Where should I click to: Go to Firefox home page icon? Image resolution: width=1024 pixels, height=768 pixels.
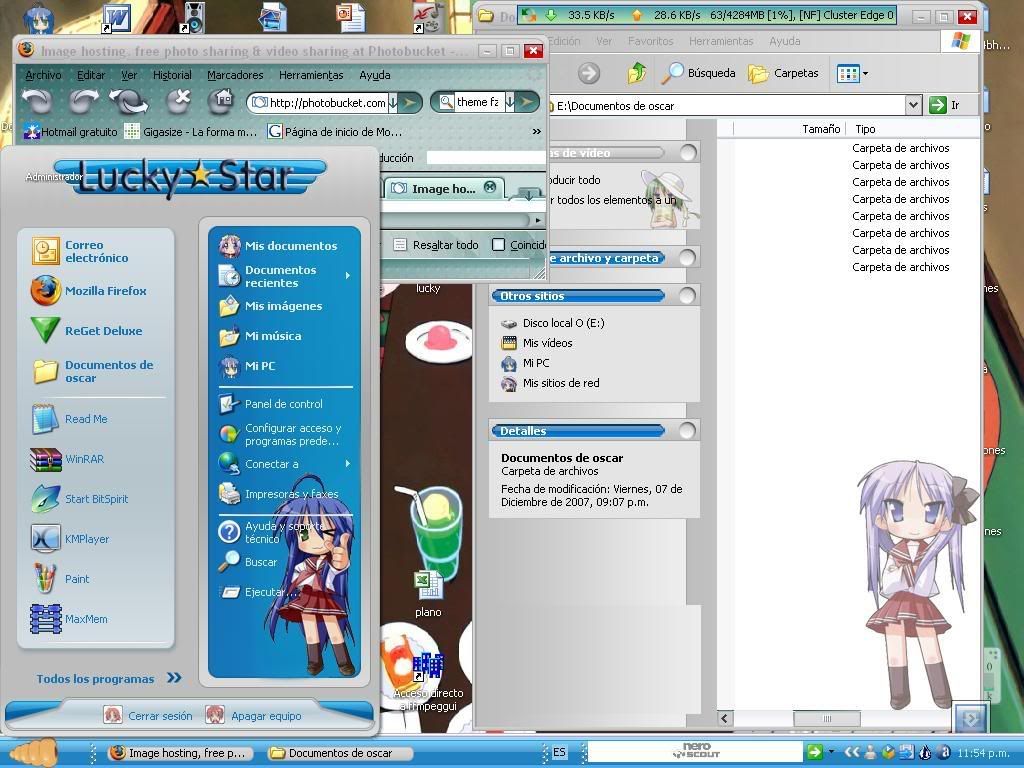221,101
